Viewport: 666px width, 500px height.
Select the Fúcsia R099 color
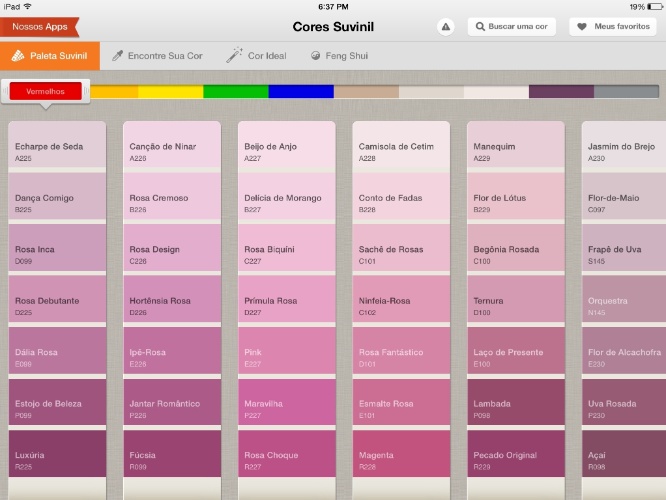click(x=172, y=453)
